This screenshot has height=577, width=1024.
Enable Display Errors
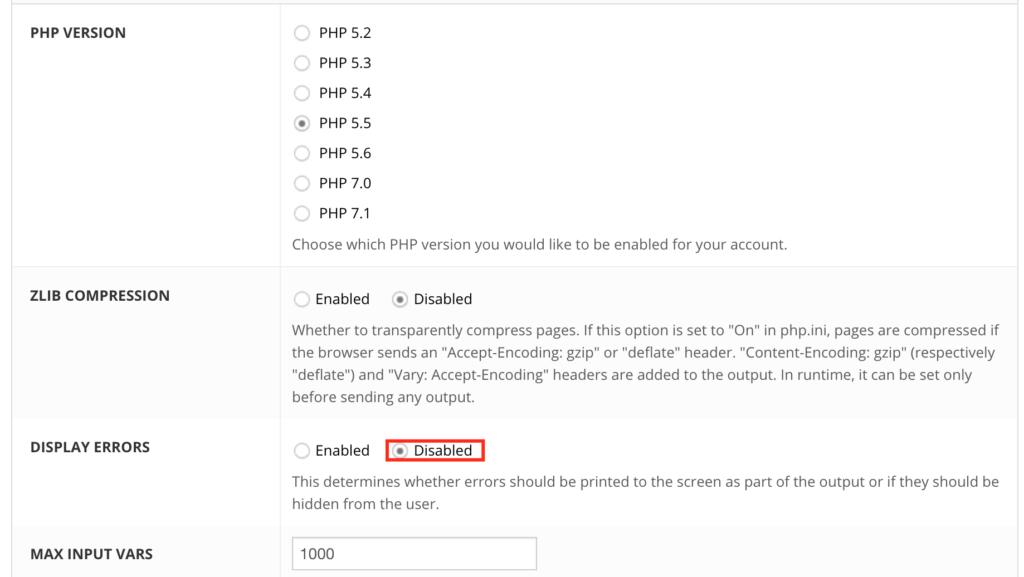[302, 450]
